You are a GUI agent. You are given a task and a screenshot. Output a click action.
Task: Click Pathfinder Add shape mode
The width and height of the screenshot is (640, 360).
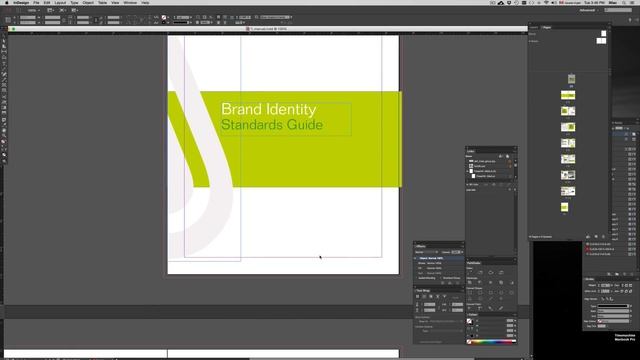point(470,282)
